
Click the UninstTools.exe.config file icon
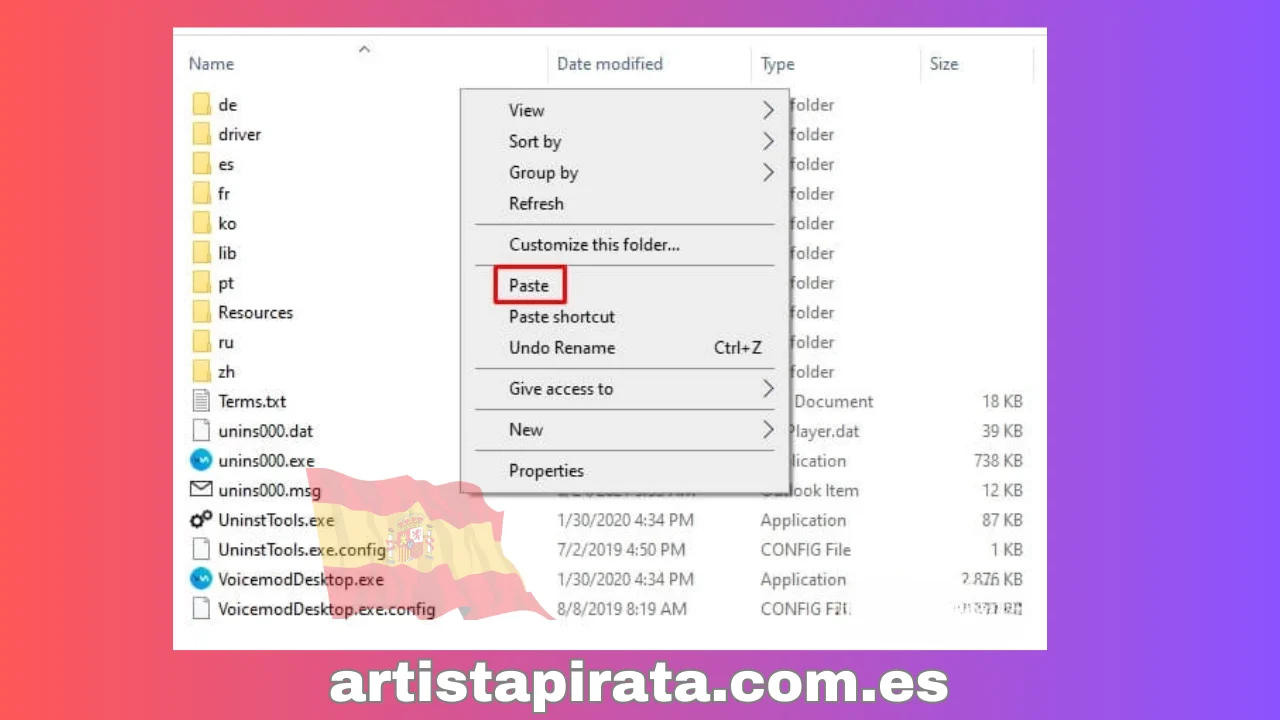(x=202, y=550)
